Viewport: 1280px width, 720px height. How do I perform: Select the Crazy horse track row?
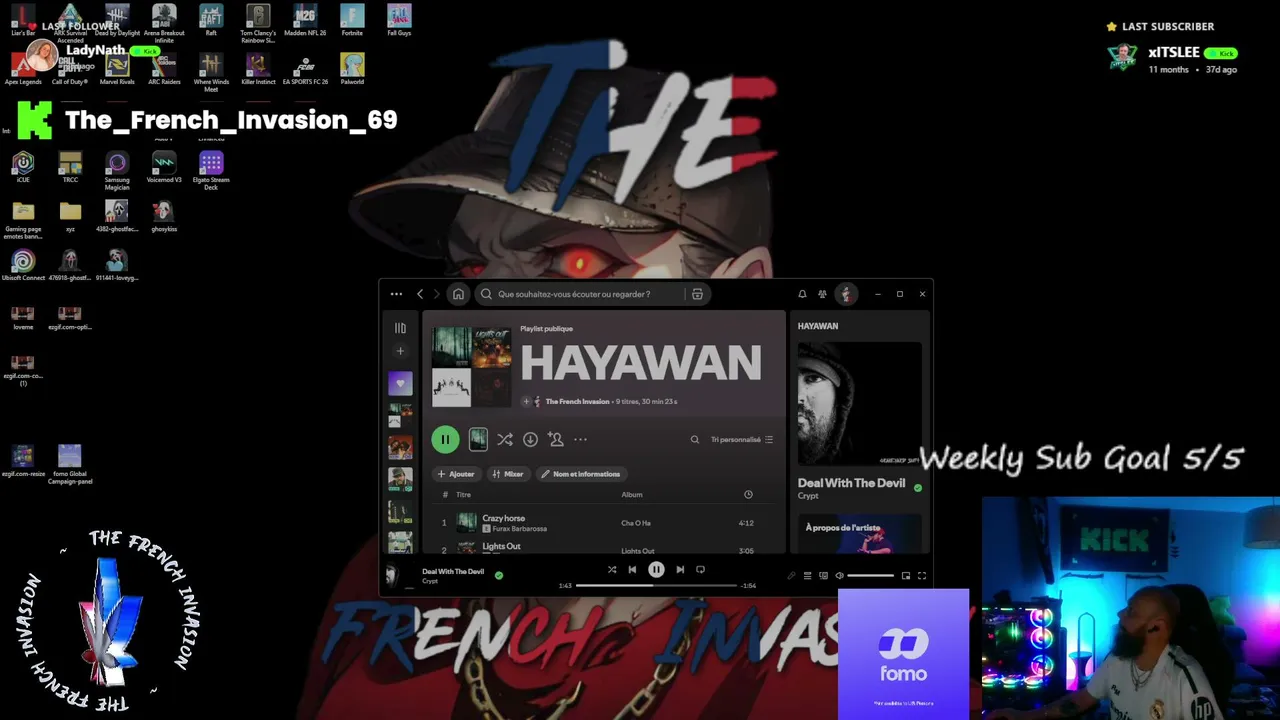coord(603,523)
